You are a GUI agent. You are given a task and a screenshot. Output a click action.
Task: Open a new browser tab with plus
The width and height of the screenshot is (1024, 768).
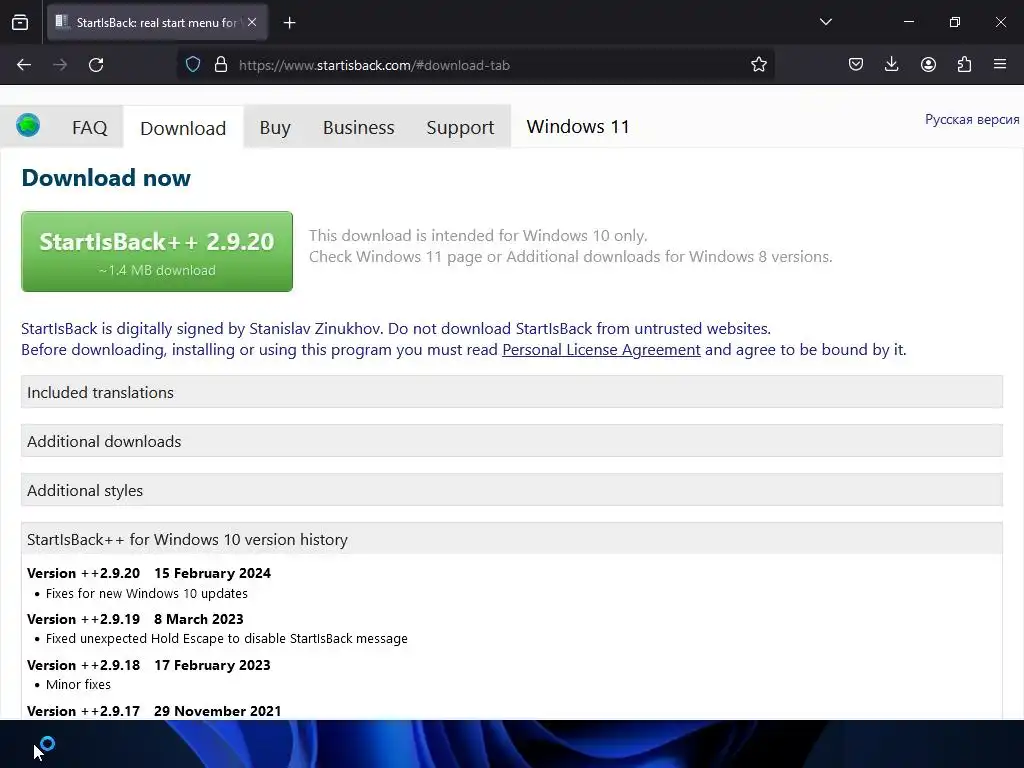[289, 23]
